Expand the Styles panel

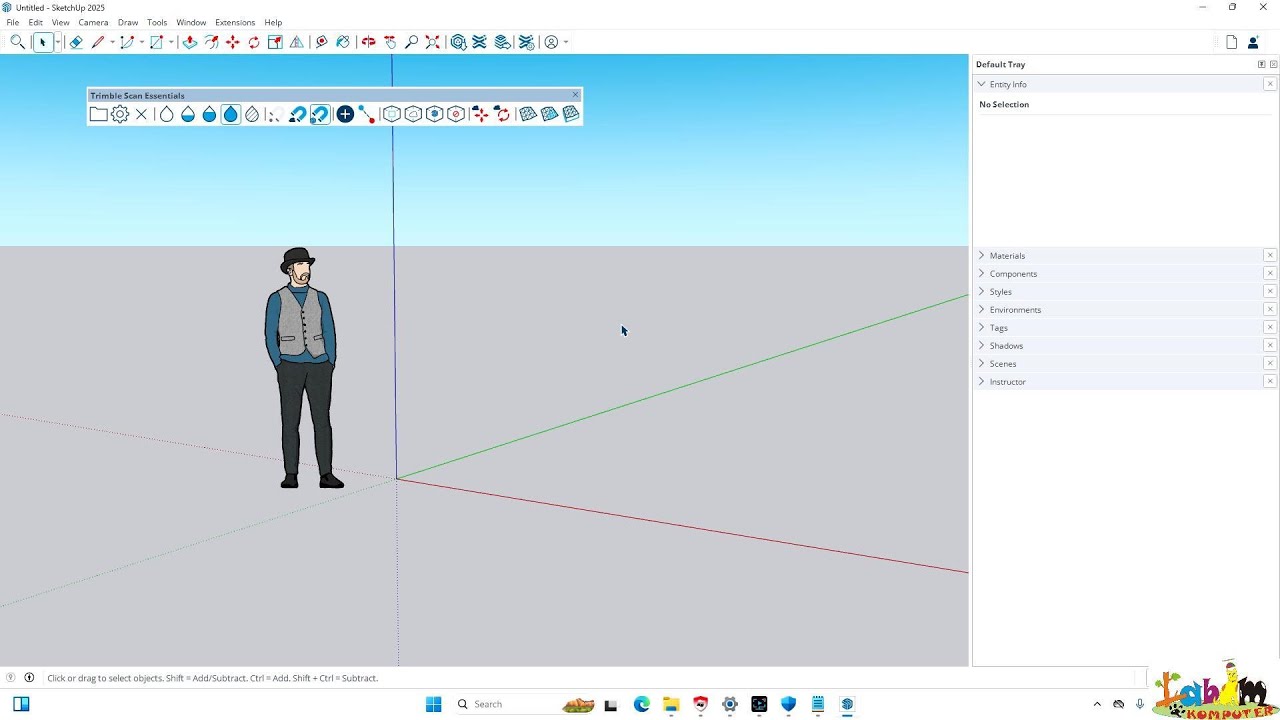click(x=981, y=292)
